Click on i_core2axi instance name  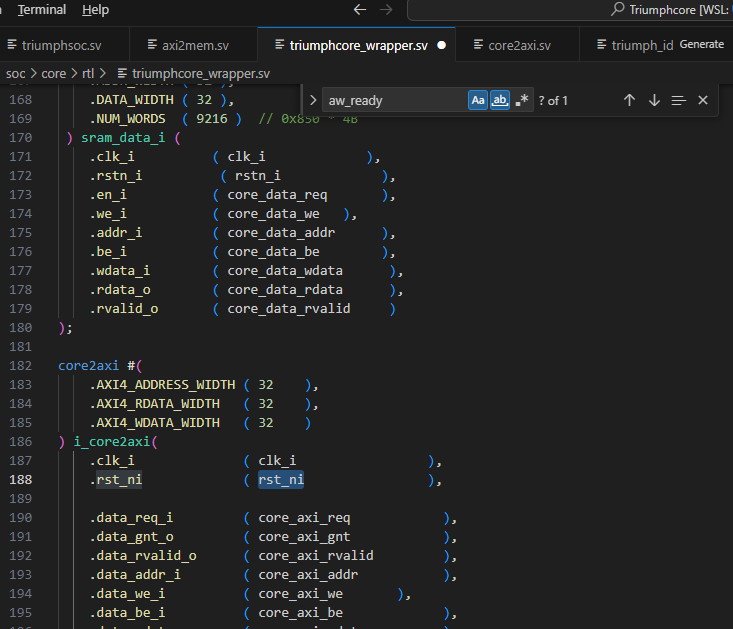tap(112, 442)
